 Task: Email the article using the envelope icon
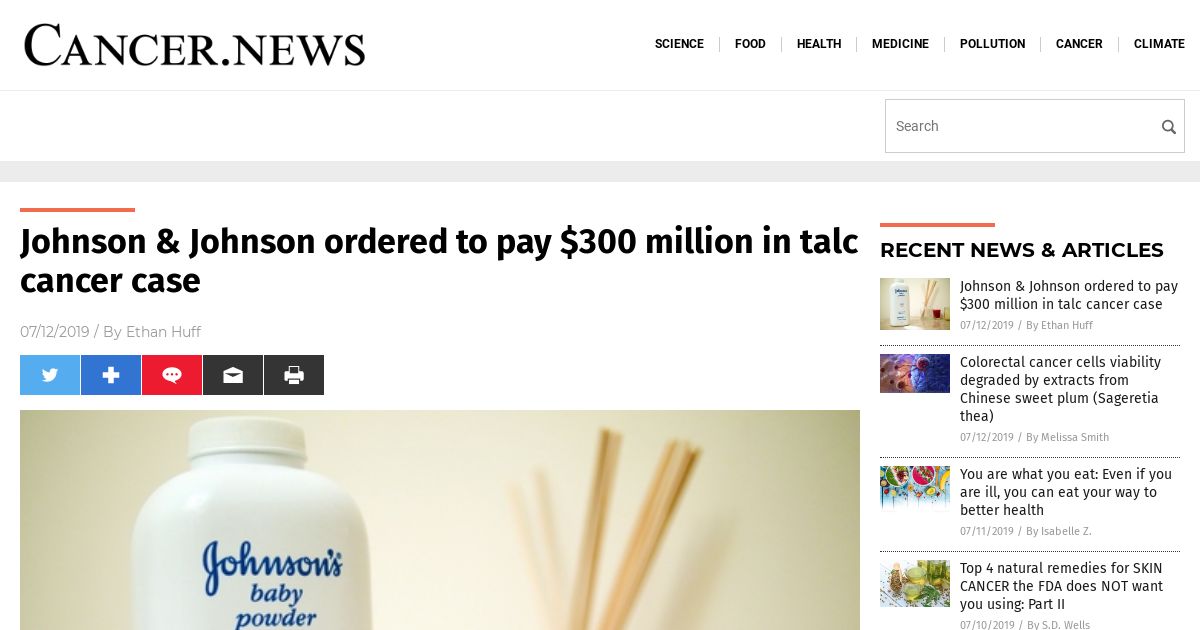coord(233,375)
